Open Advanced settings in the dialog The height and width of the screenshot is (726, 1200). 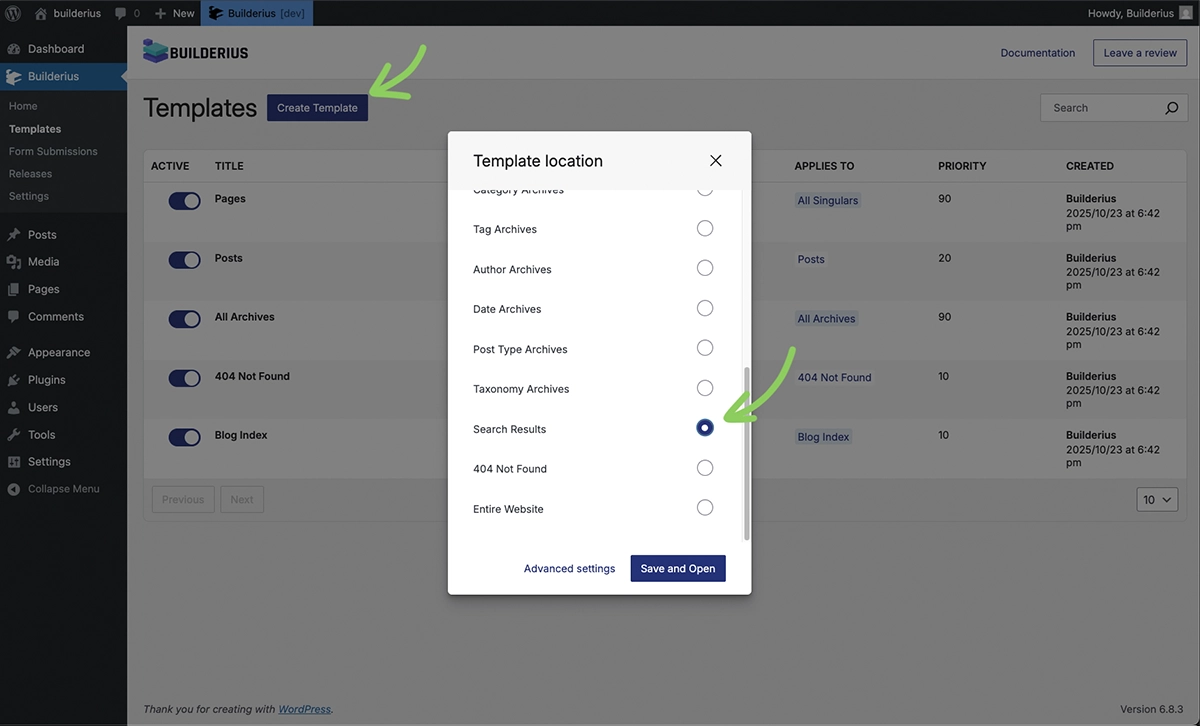pyautogui.click(x=569, y=568)
